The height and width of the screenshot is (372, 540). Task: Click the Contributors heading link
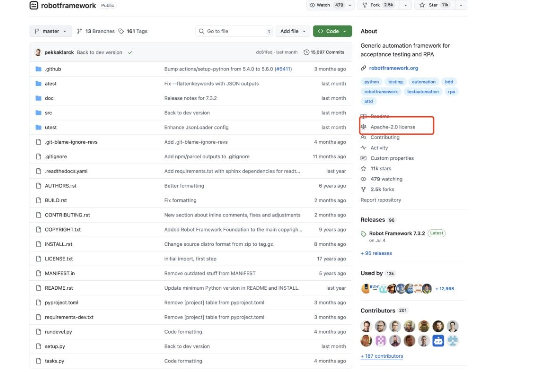[x=378, y=311]
